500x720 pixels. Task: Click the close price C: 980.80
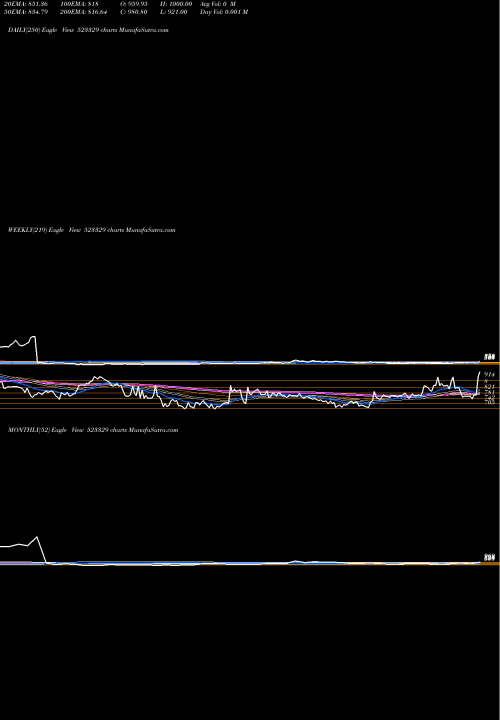(134, 12)
